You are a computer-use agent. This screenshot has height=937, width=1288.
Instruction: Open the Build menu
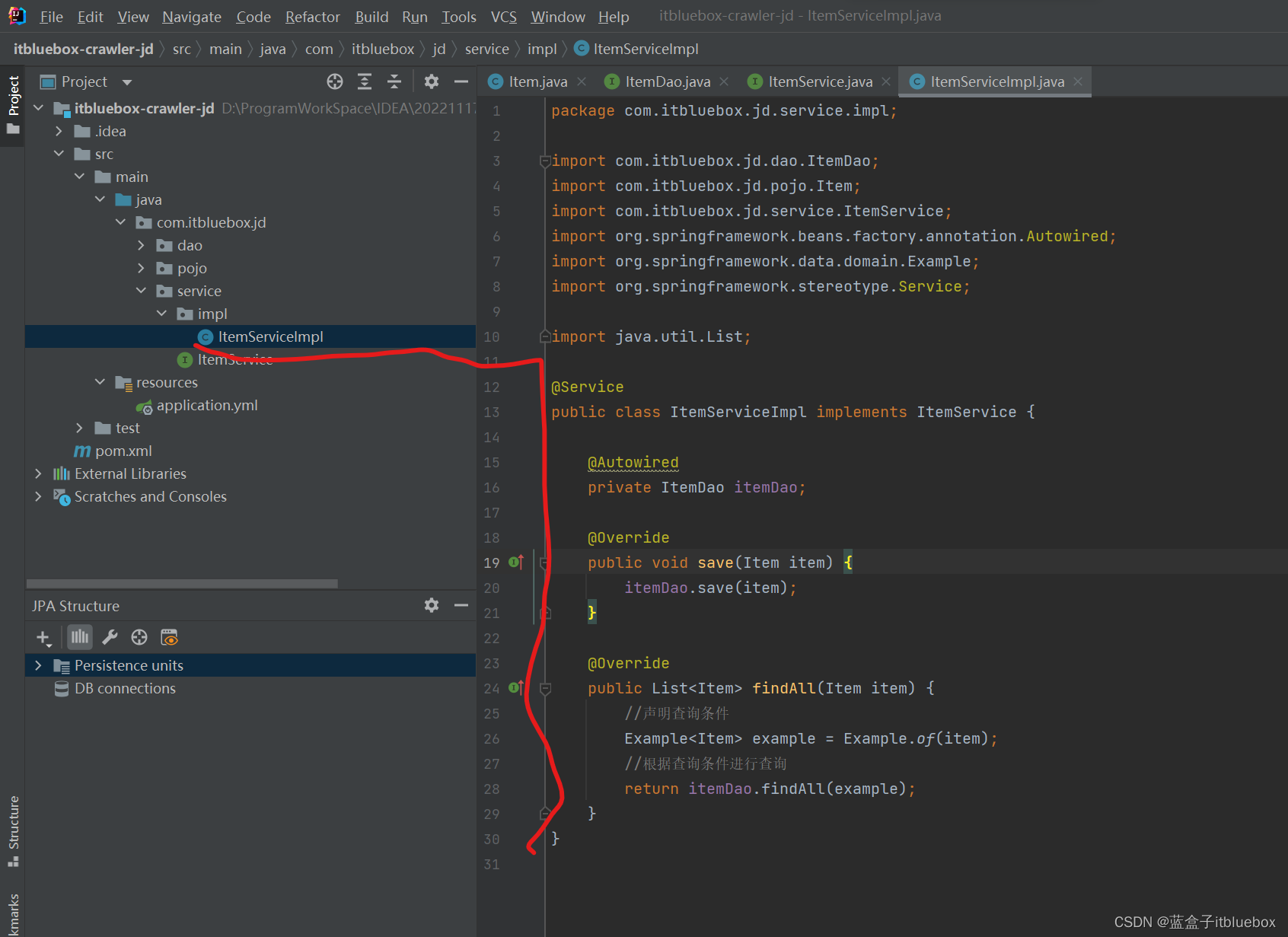(371, 17)
